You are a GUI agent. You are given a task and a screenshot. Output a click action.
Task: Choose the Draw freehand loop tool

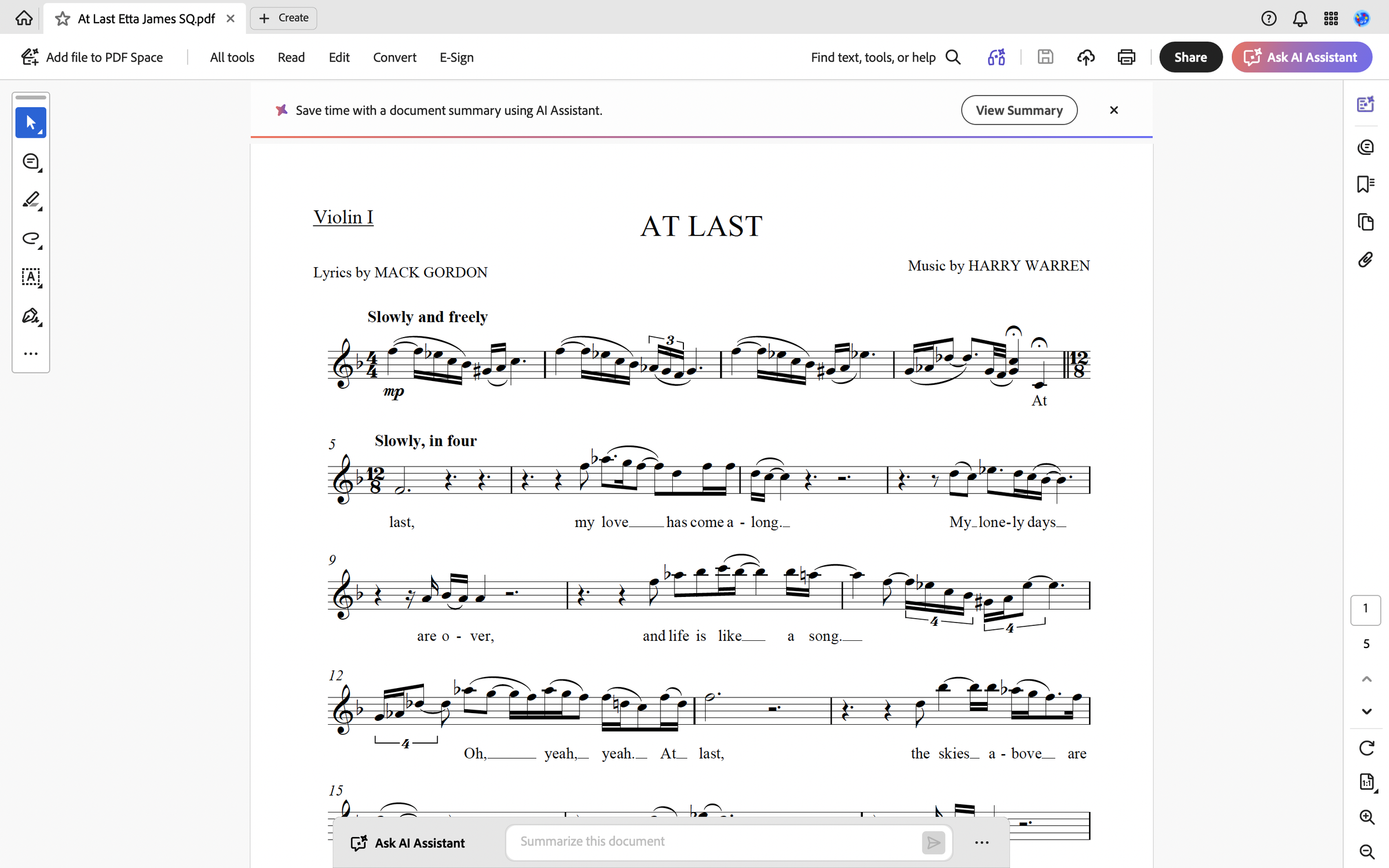pos(31,239)
